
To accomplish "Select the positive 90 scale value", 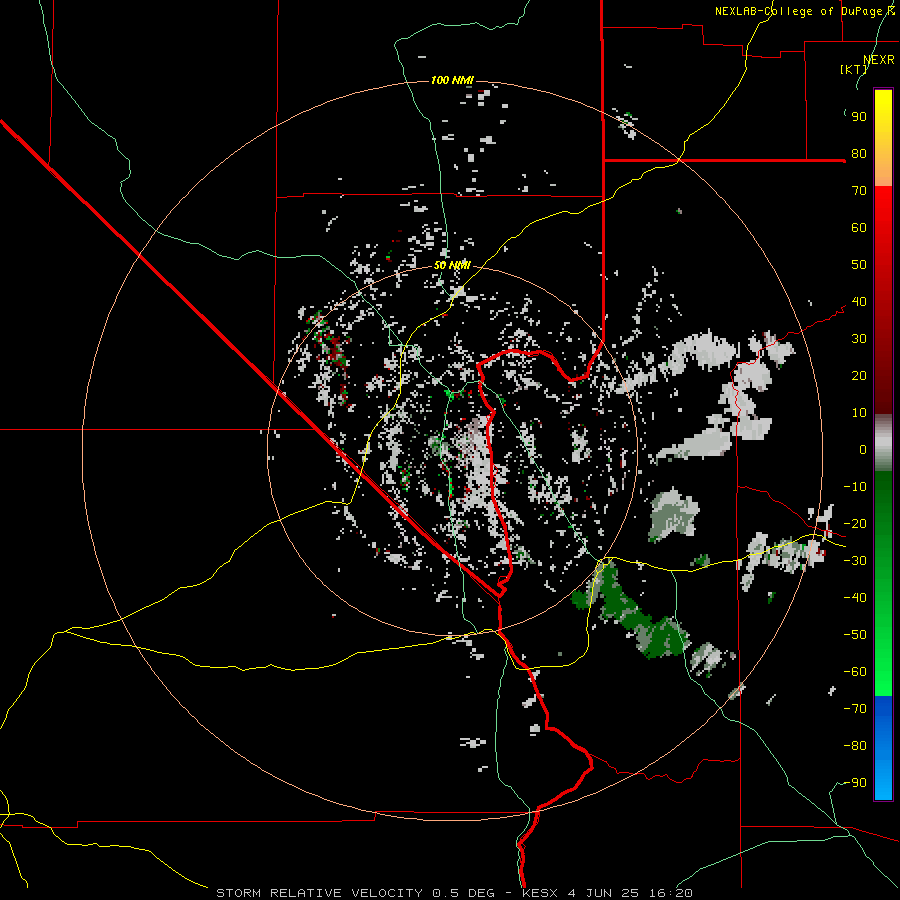I will (859, 117).
